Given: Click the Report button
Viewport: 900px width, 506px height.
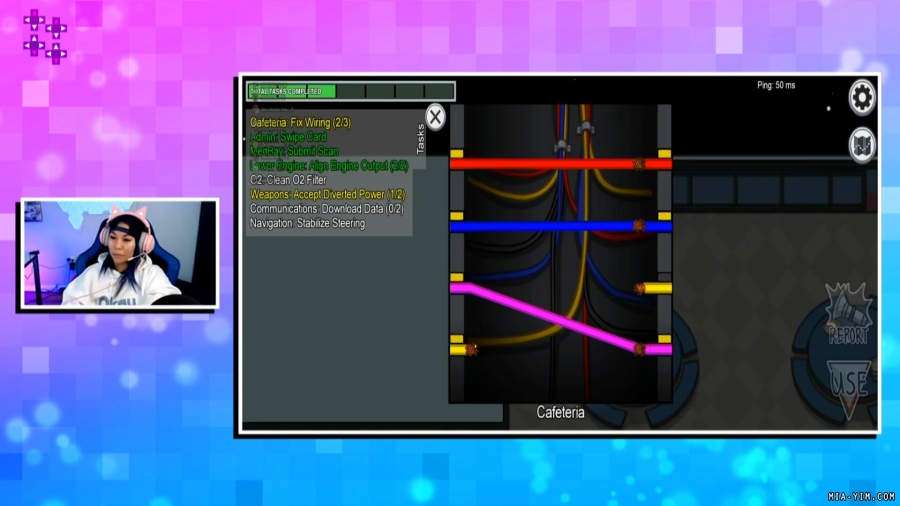Looking at the screenshot, I should pos(847,314).
